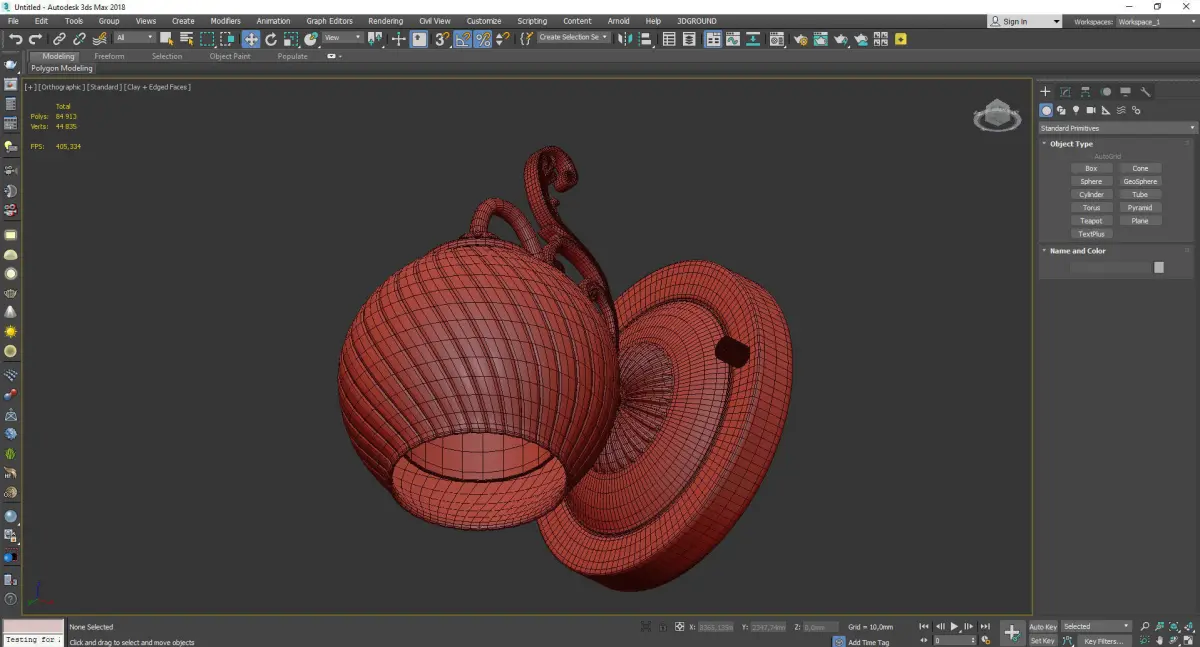The width and height of the screenshot is (1200, 647).
Task: Open the Rendered Frame Window
Action: pos(820,39)
